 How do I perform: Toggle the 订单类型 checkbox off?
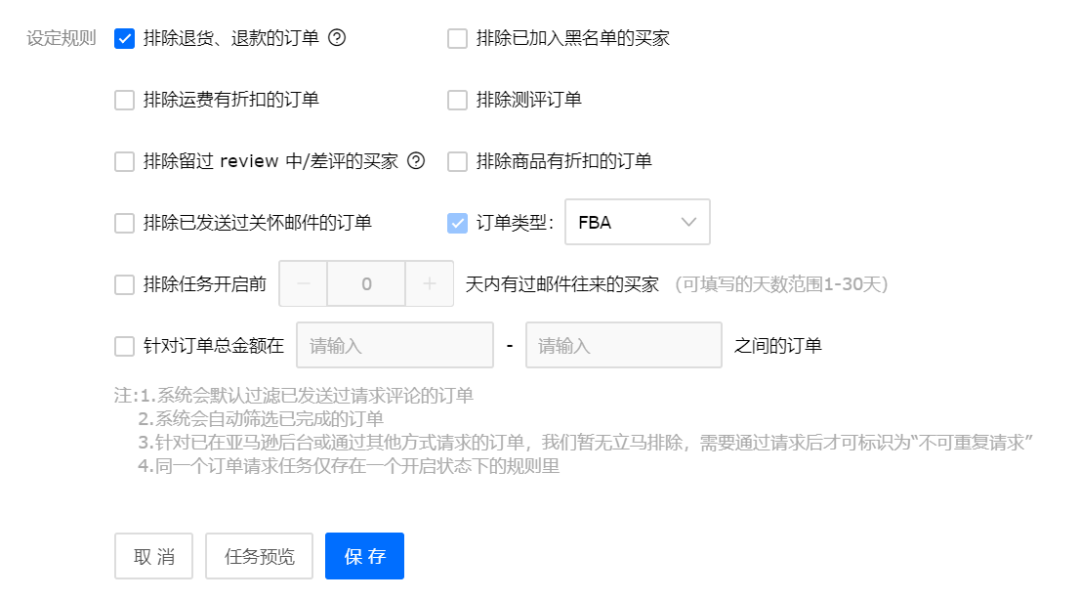(x=457, y=222)
